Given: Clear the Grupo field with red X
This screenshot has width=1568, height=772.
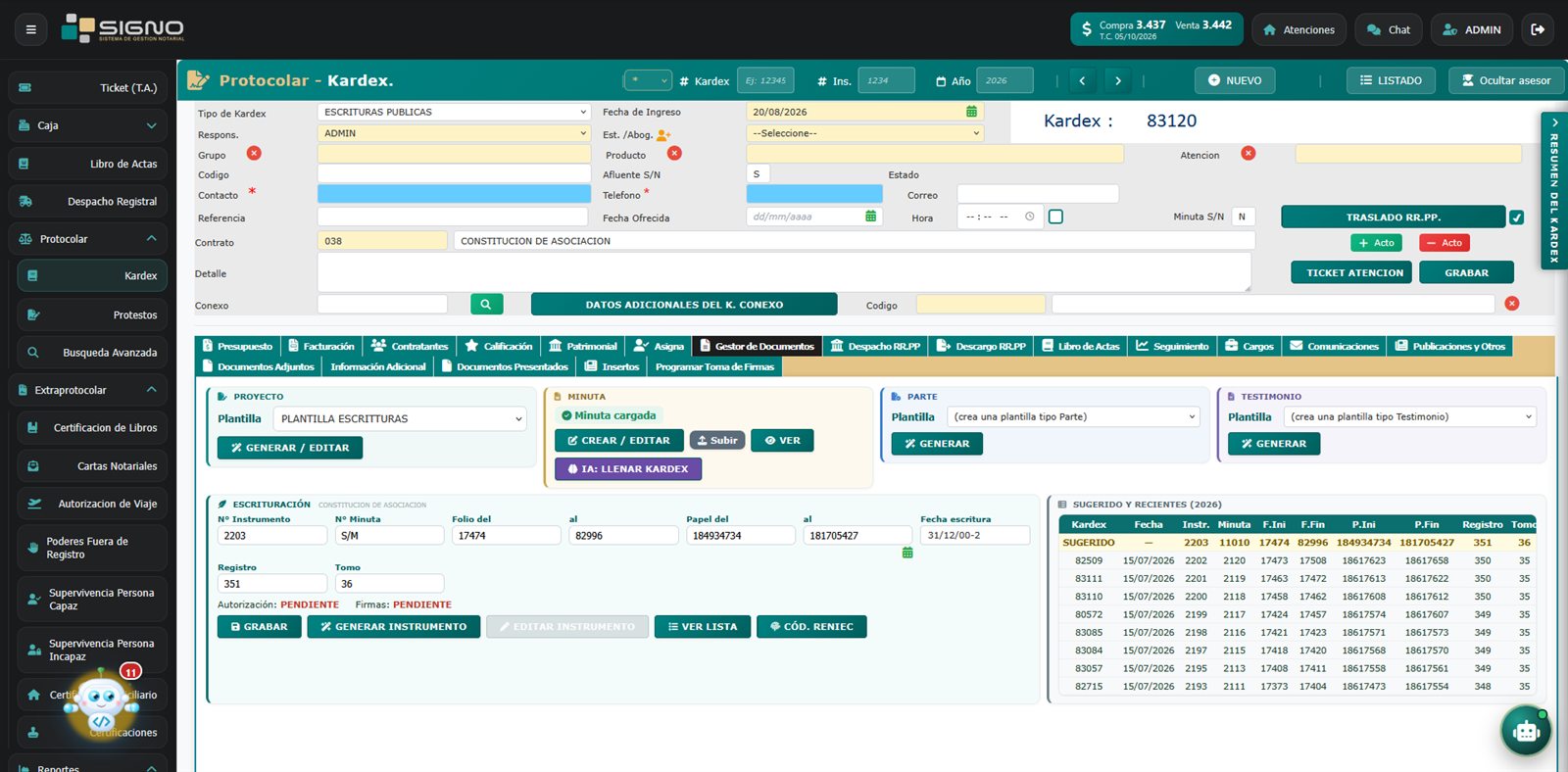Looking at the screenshot, I should (x=254, y=153).
